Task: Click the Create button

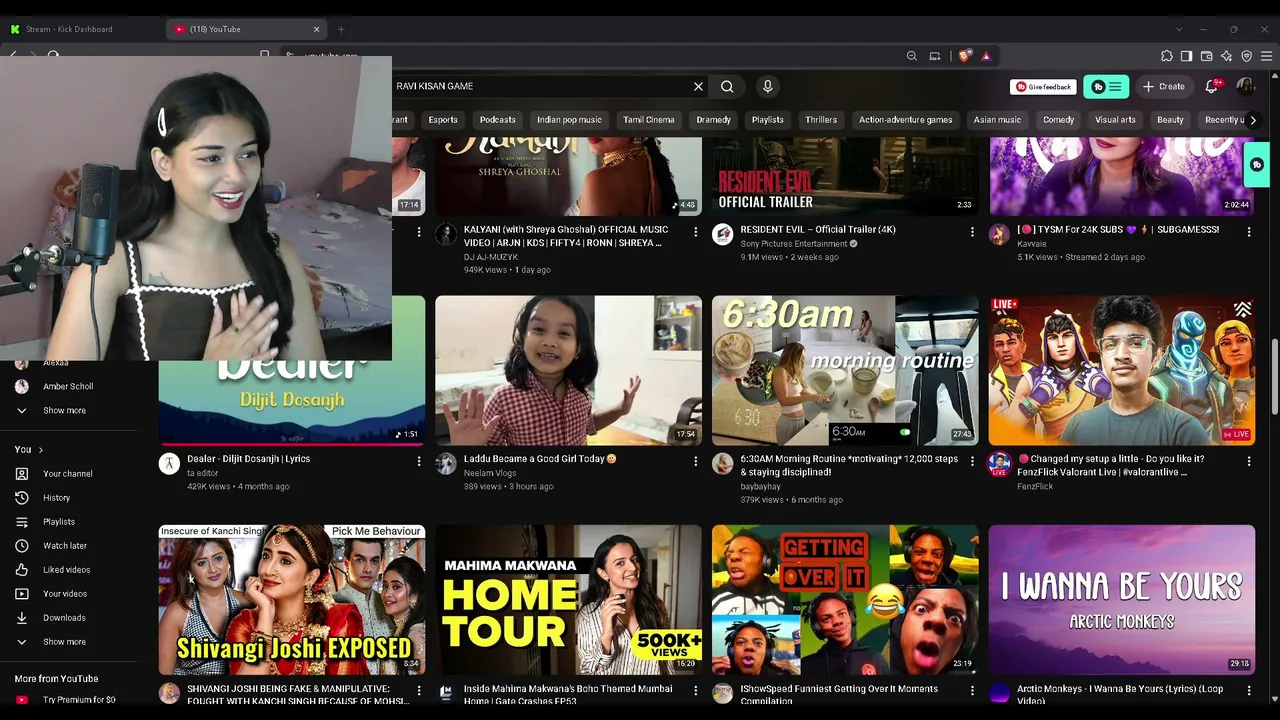Action: click(1164, 87)
